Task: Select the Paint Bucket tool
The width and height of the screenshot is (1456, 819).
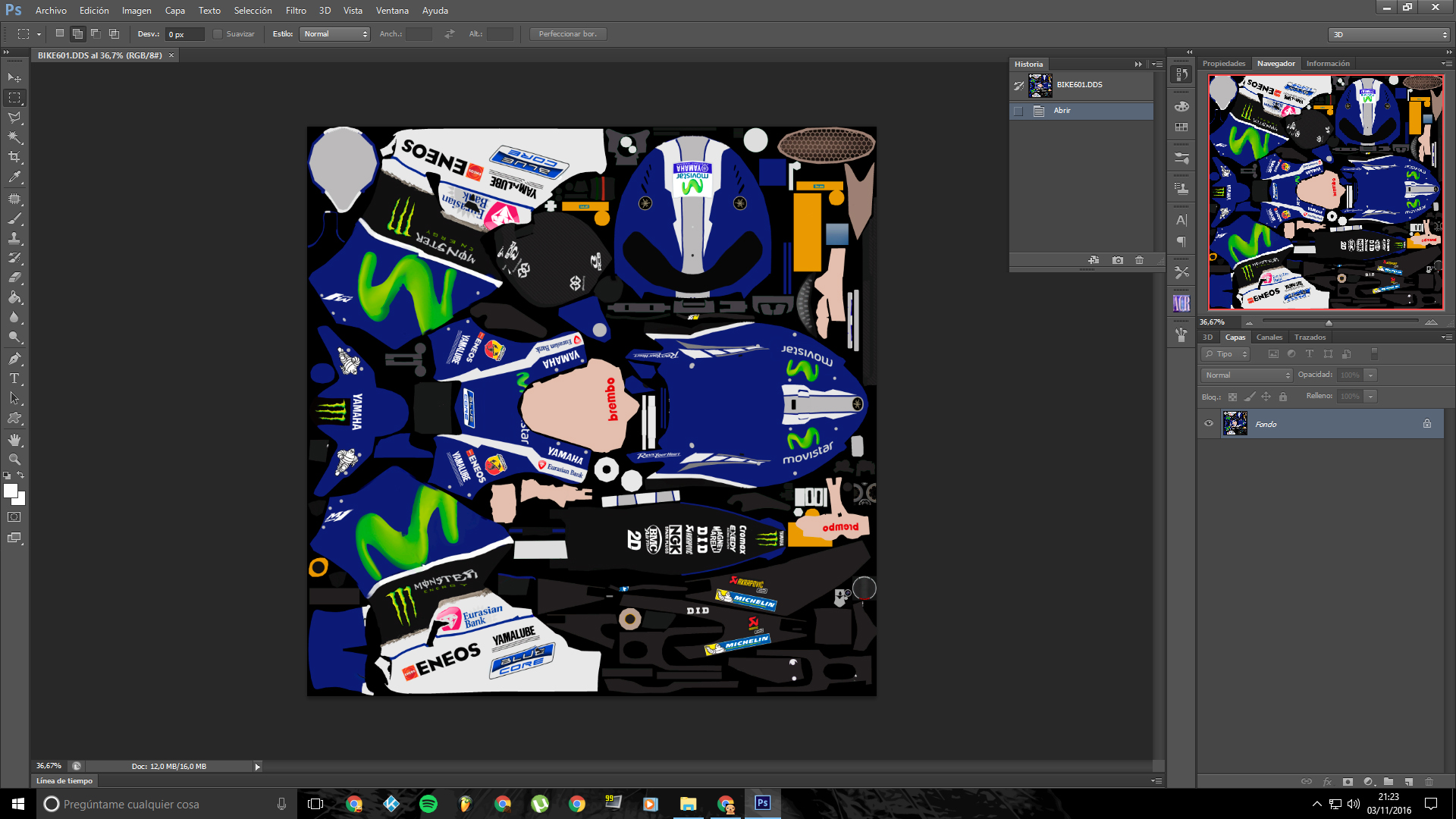Action: (14, 297)
